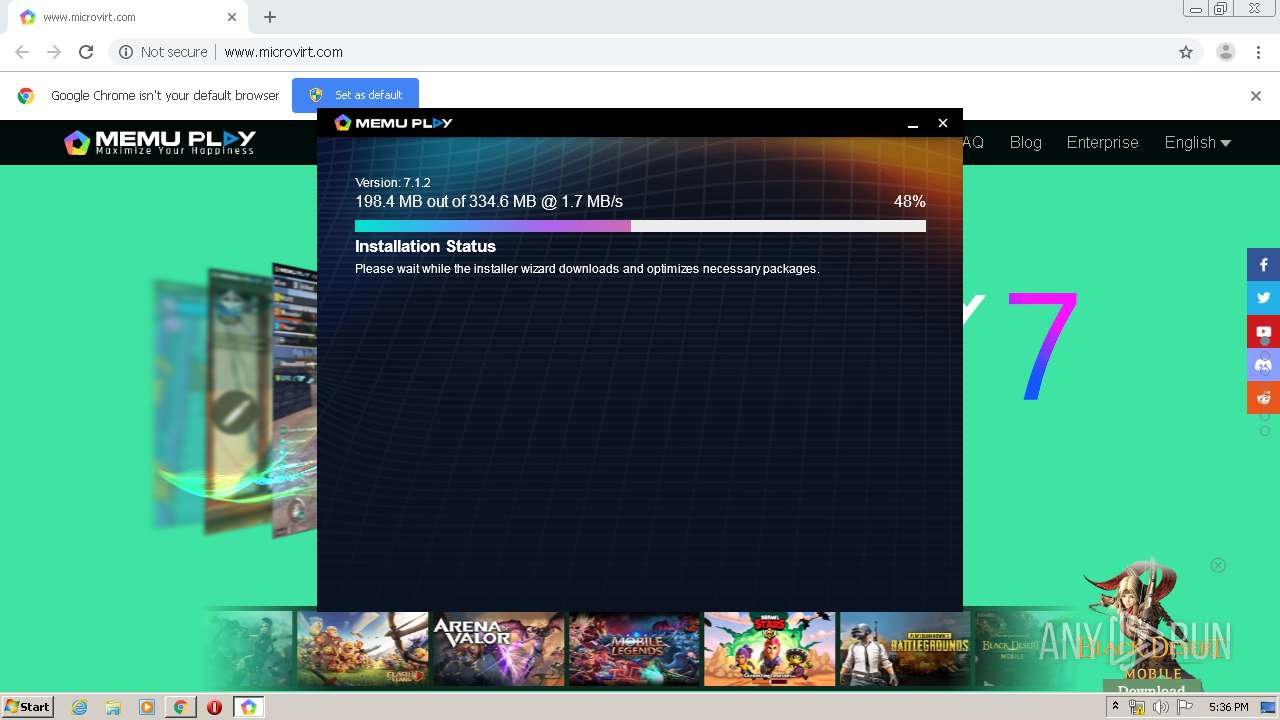
Task: Open the Arena of Valor game thumbnail
Action: 498,649
